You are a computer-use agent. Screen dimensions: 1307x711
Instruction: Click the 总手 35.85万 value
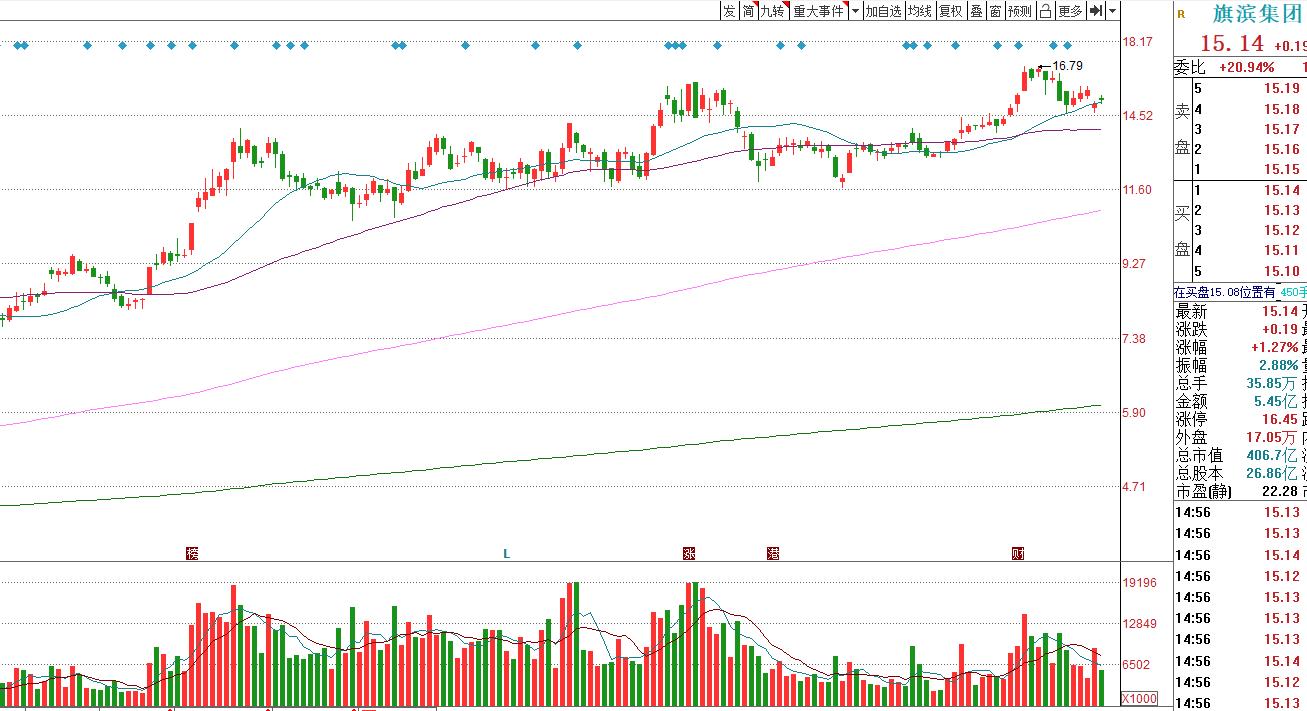pos(1273,383)
